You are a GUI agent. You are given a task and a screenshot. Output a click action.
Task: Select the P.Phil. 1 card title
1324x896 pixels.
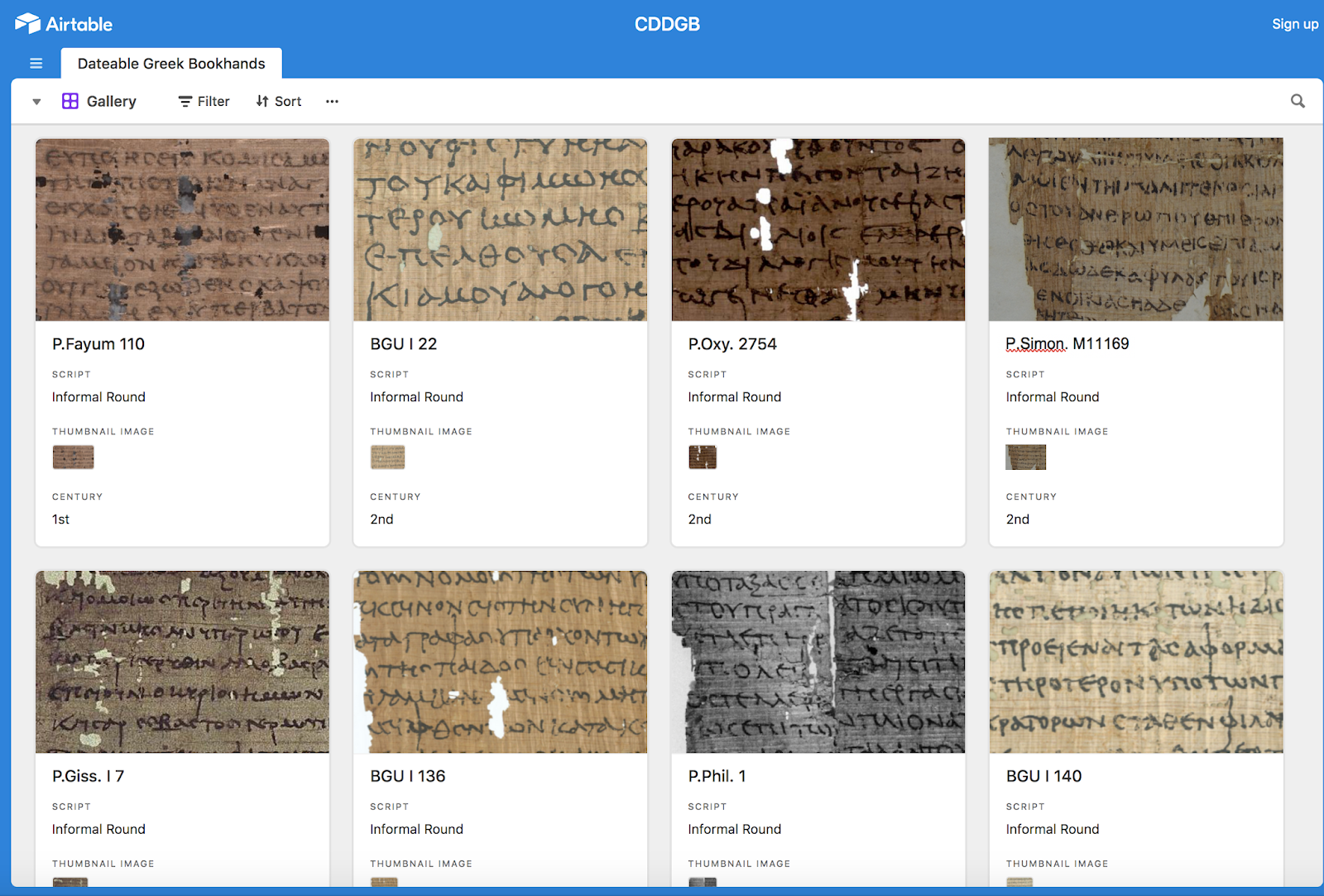(717, 776)
